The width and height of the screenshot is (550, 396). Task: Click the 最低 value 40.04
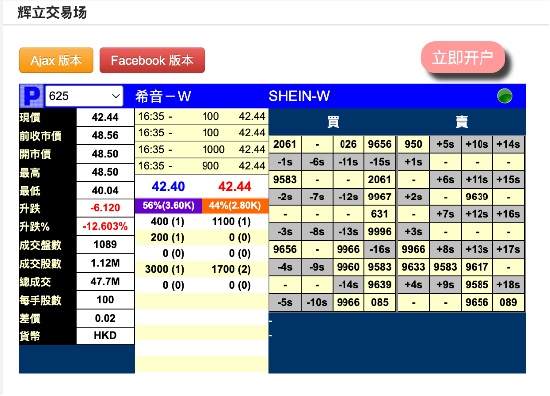[x=105, y=190]
